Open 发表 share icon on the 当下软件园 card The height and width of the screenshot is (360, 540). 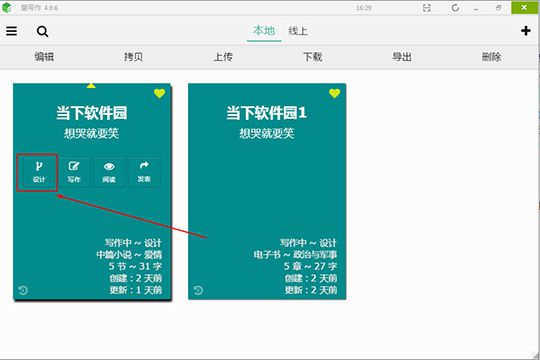tap(144, 172)
